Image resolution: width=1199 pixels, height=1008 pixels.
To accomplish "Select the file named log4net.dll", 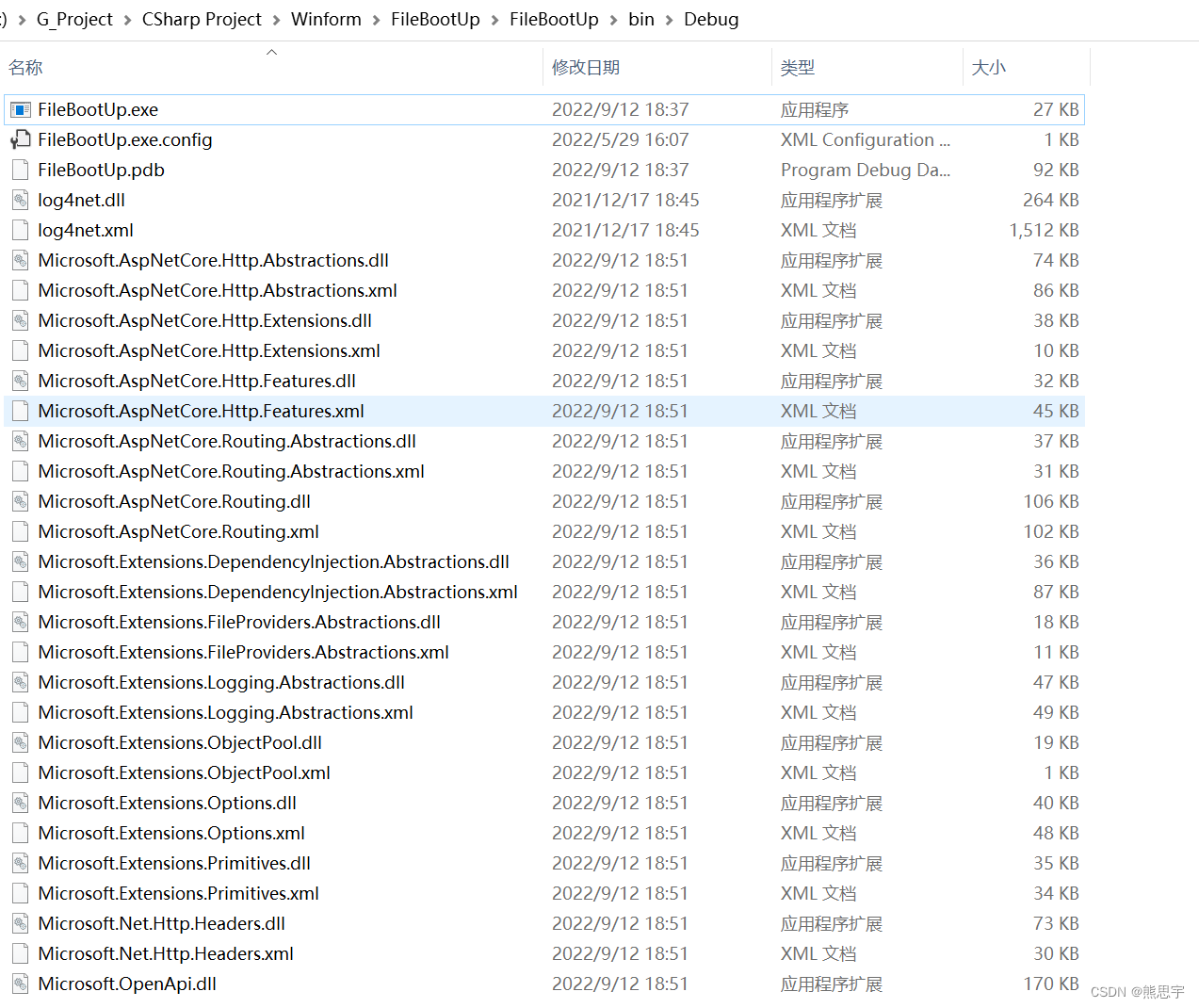I will point(81,201).
